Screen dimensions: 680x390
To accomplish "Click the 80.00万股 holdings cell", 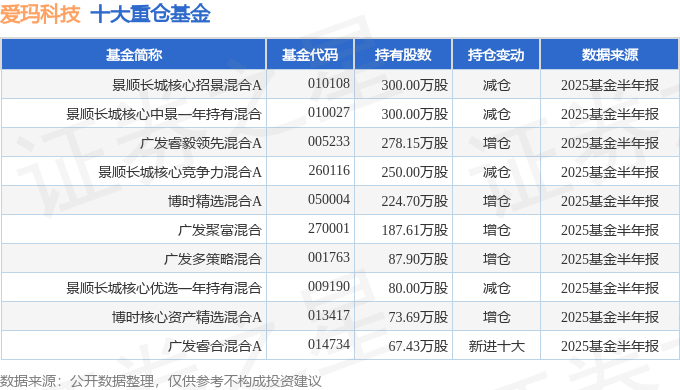I will click(418, 288).
